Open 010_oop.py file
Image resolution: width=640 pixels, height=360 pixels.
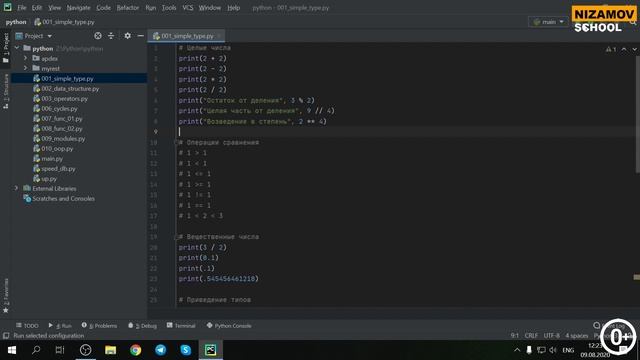point(57,149)
